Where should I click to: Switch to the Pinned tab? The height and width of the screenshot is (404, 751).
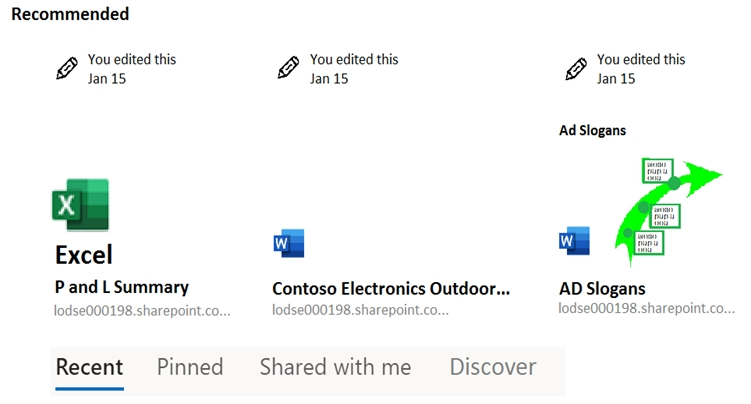pos(190,367)
